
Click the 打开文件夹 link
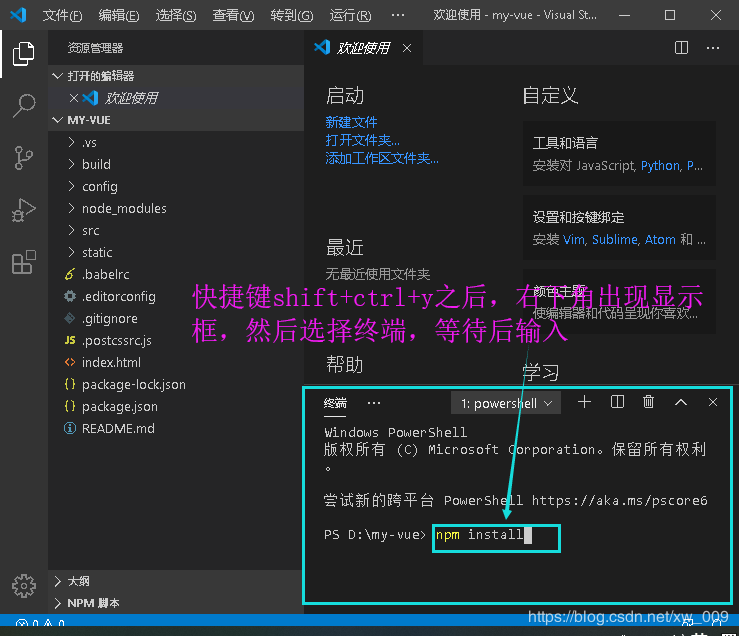(x=362, y=140)
